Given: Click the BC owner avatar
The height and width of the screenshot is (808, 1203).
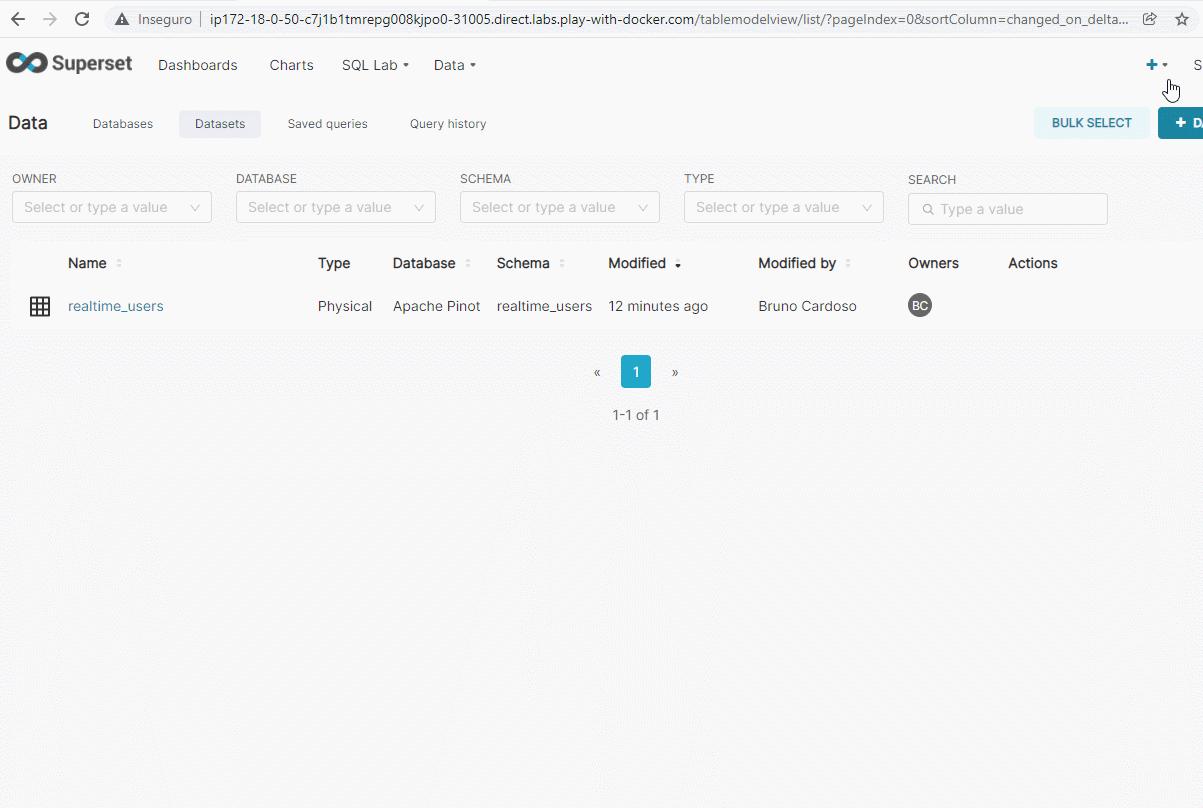Looking at the screenshot, I should pyautogui.click(x=919, y=306).
